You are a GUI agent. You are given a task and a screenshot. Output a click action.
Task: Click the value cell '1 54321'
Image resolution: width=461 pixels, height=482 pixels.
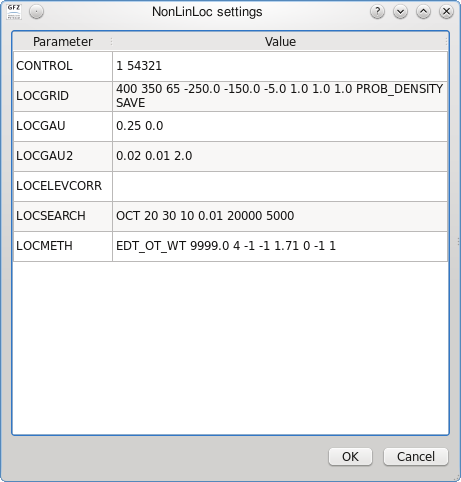click(x=280, y=66)
